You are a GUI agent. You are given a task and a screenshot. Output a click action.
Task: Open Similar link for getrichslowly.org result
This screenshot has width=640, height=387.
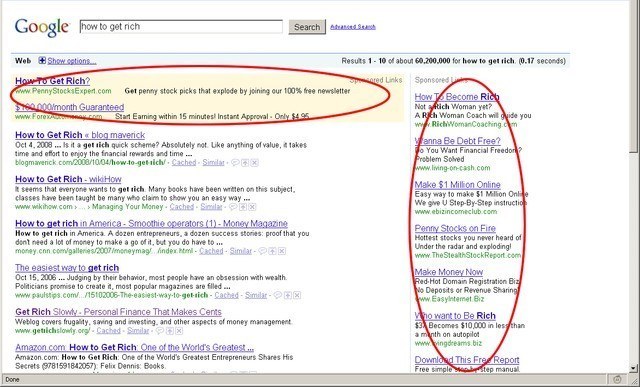138,331
